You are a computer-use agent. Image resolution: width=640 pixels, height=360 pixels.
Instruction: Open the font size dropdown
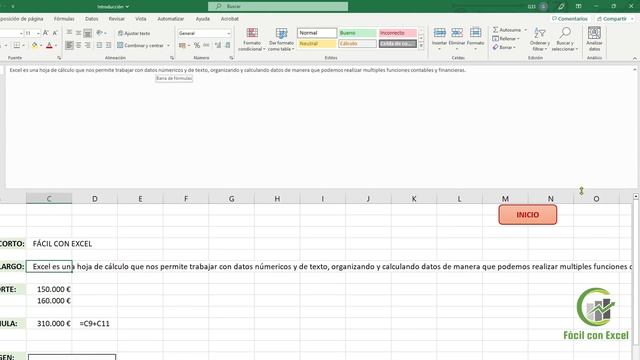38,33
